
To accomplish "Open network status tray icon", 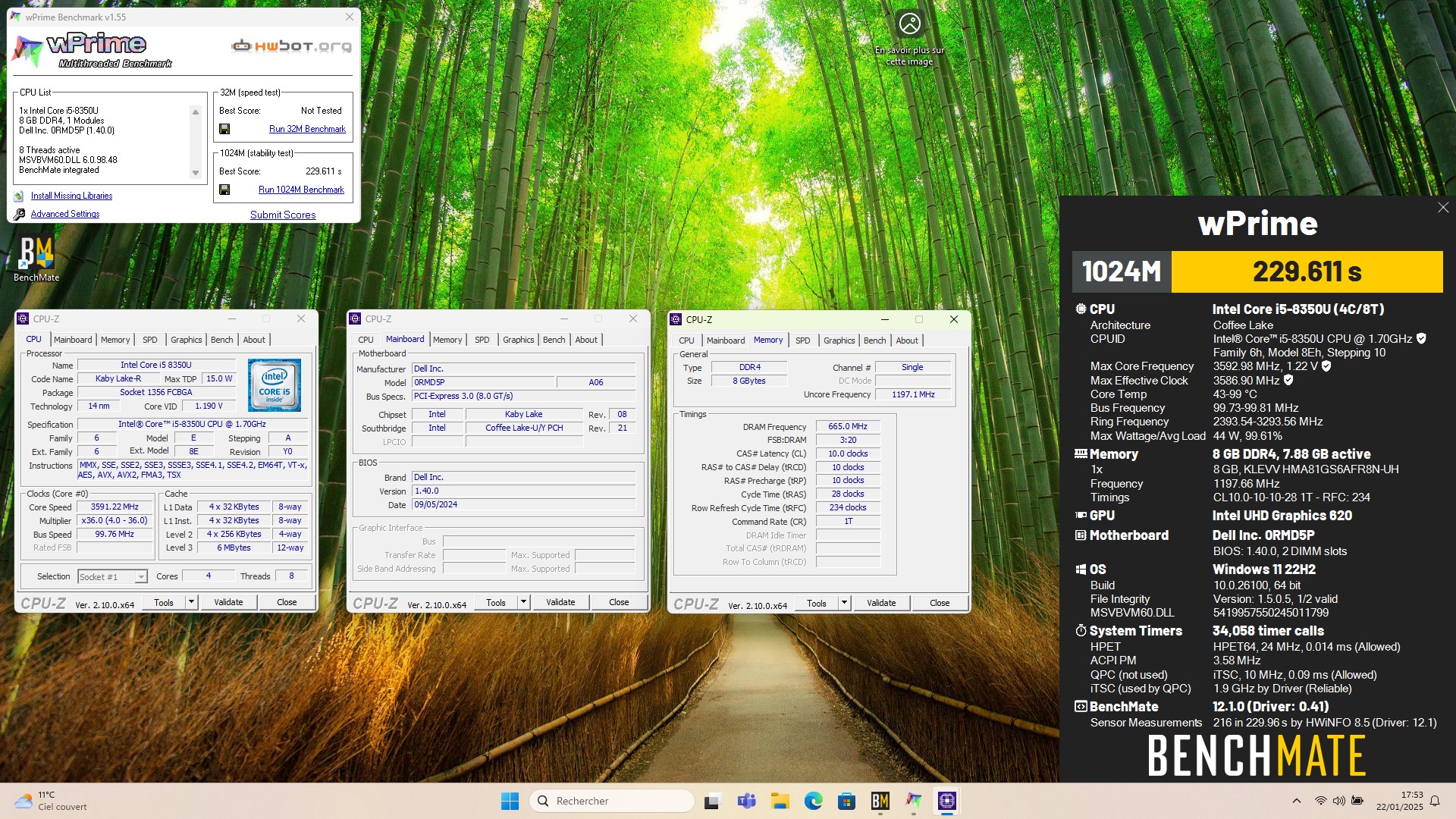I will point(1320,801).
